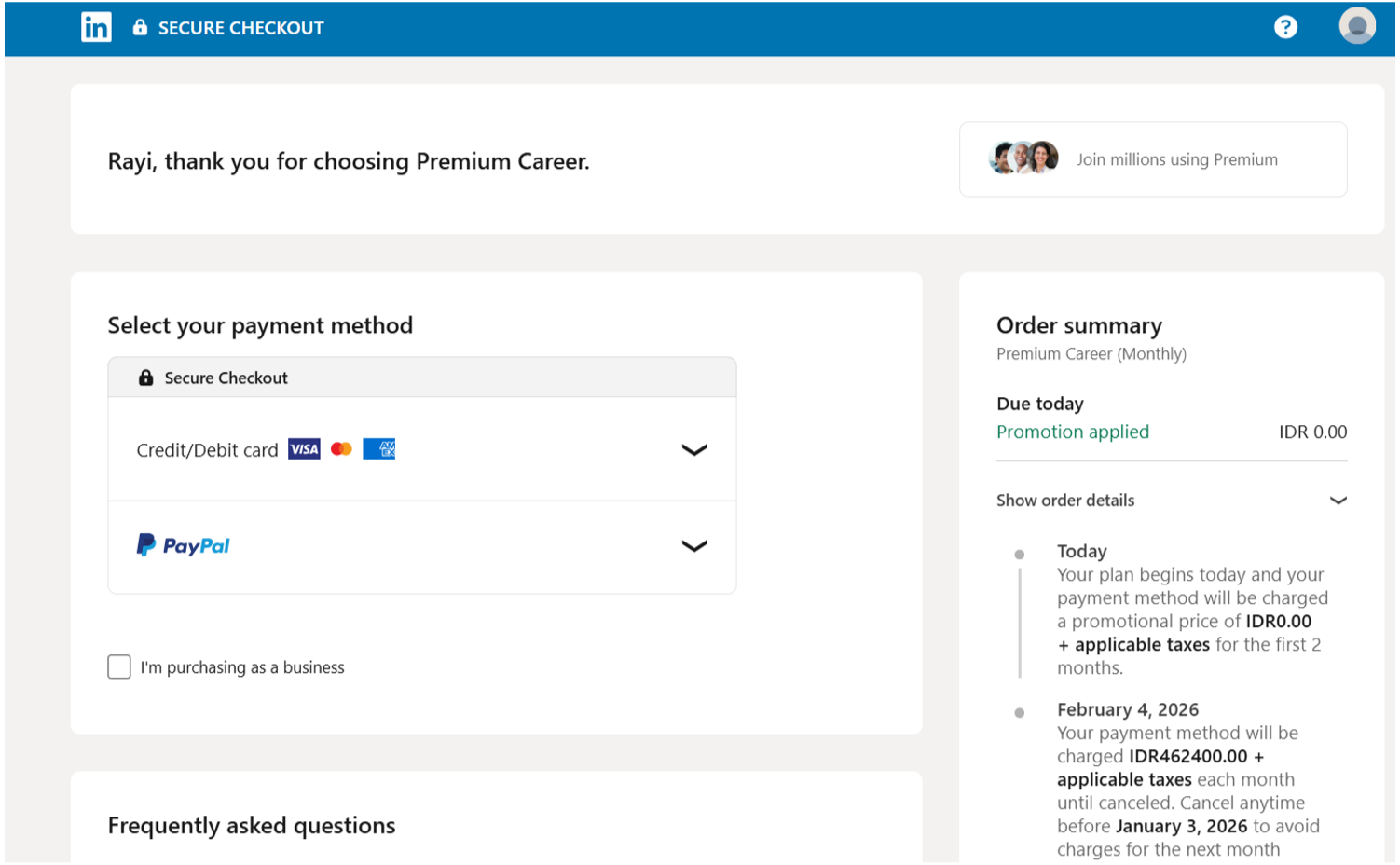Open the profile avatar menu
The image size is (1400, 865).
click(x=1356, y=26)
